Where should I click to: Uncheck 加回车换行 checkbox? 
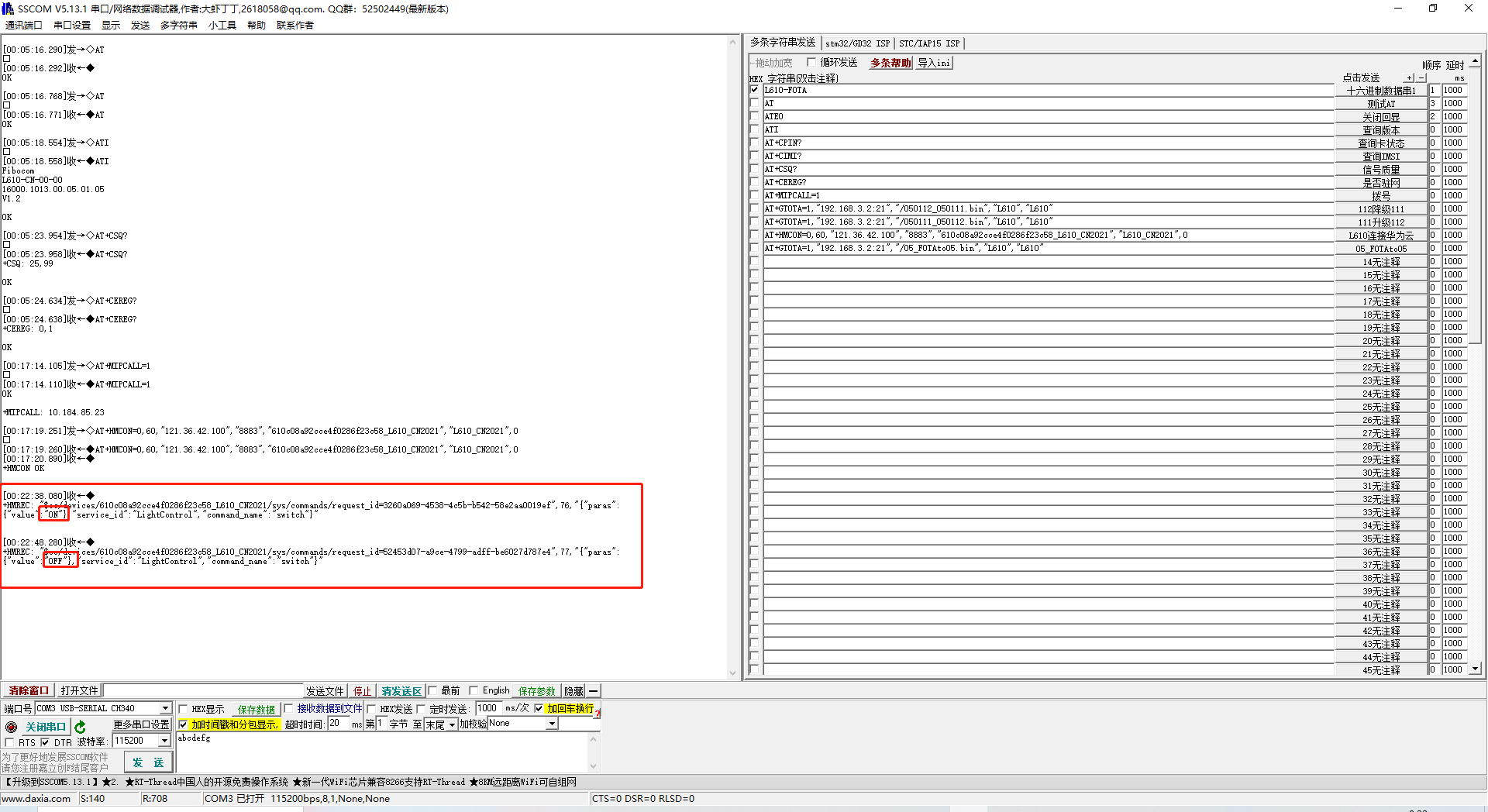click(x=539, y=708)
